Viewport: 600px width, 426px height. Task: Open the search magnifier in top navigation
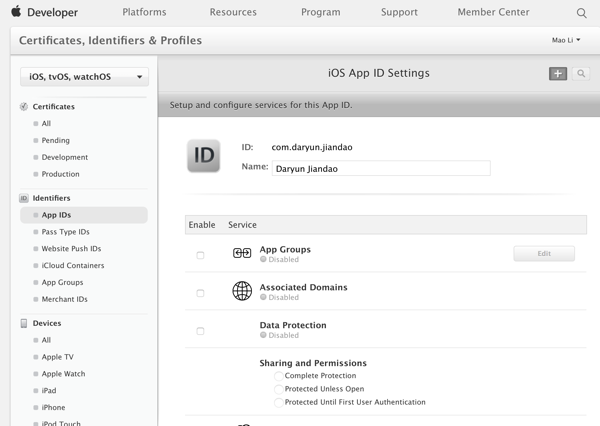[x=582, y=13]
